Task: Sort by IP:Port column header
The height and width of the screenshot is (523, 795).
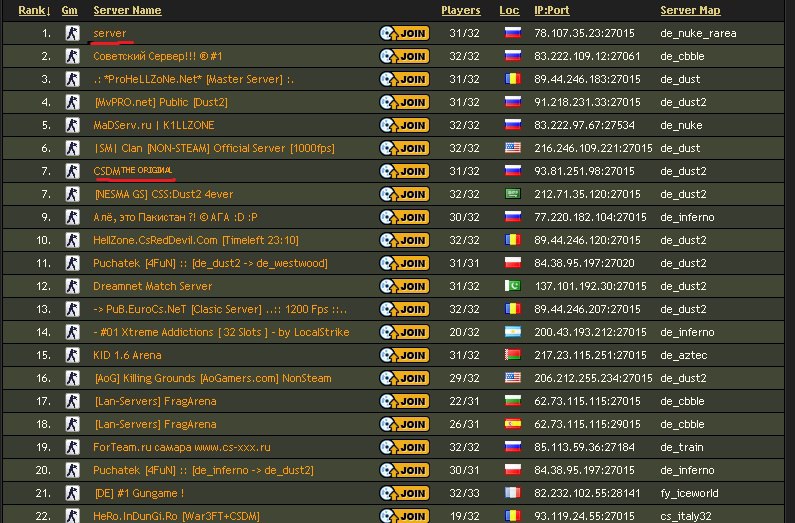Action: click(x=552, y=10)
